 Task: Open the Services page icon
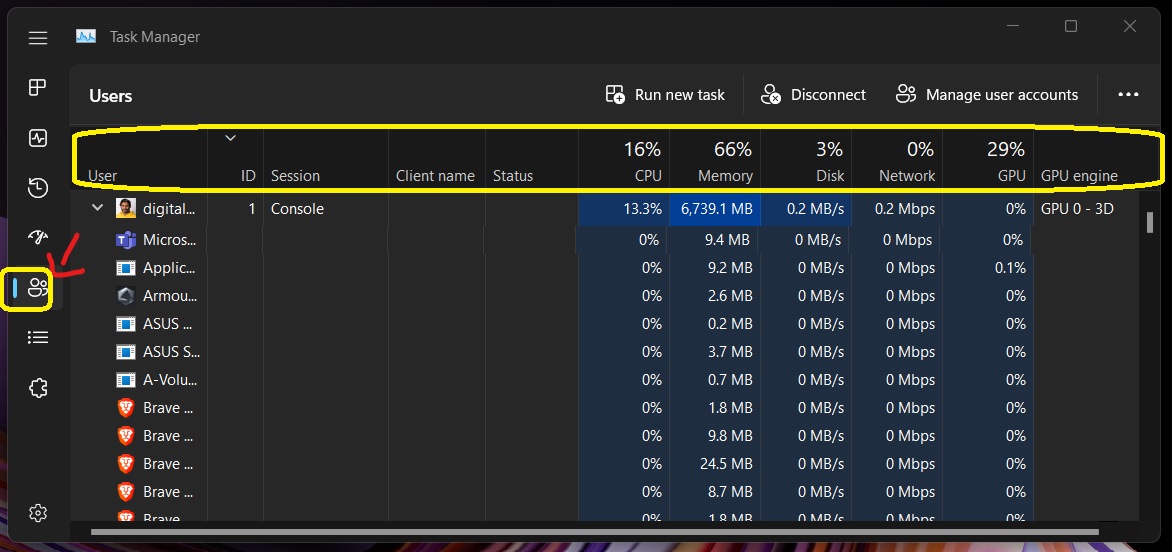[x=38, y=388]
